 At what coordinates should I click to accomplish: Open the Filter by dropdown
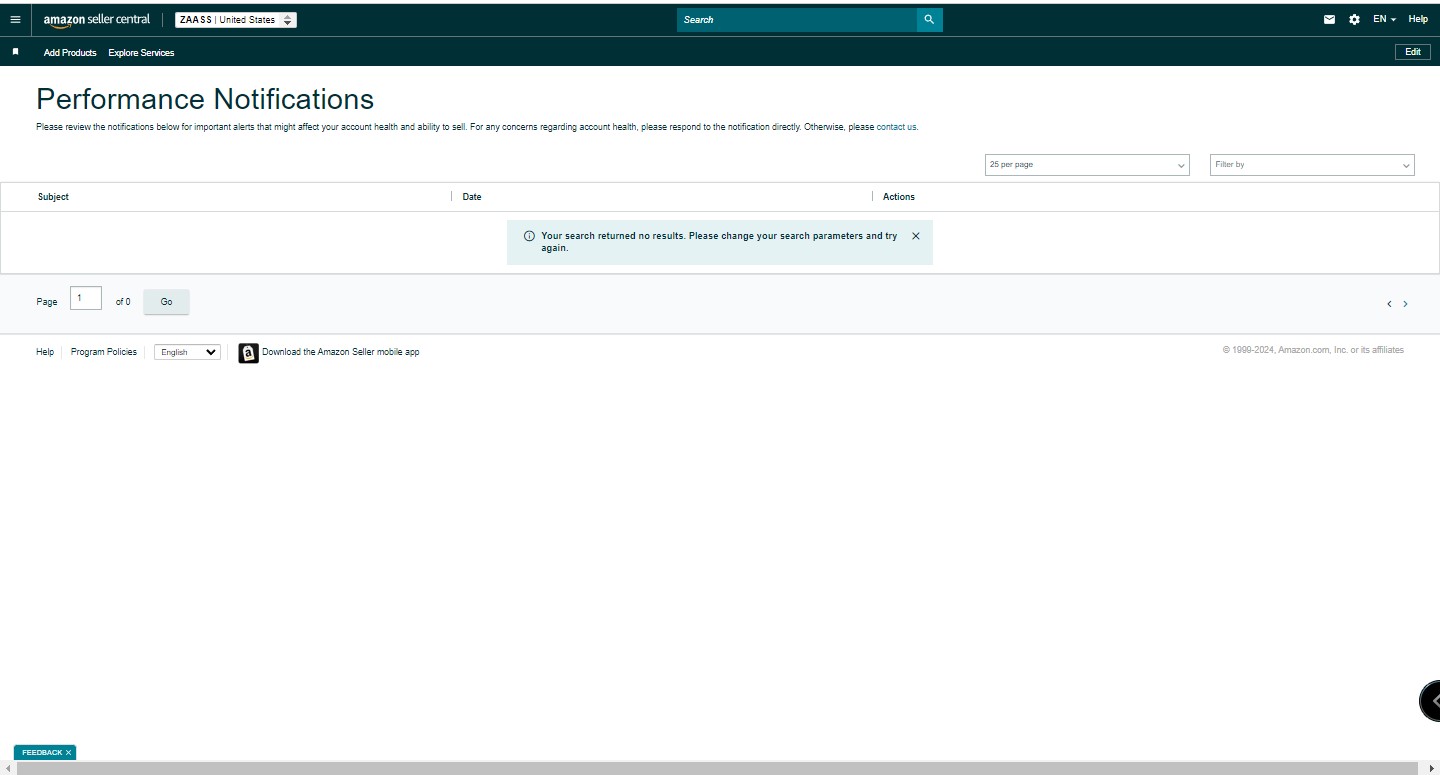1312,165
